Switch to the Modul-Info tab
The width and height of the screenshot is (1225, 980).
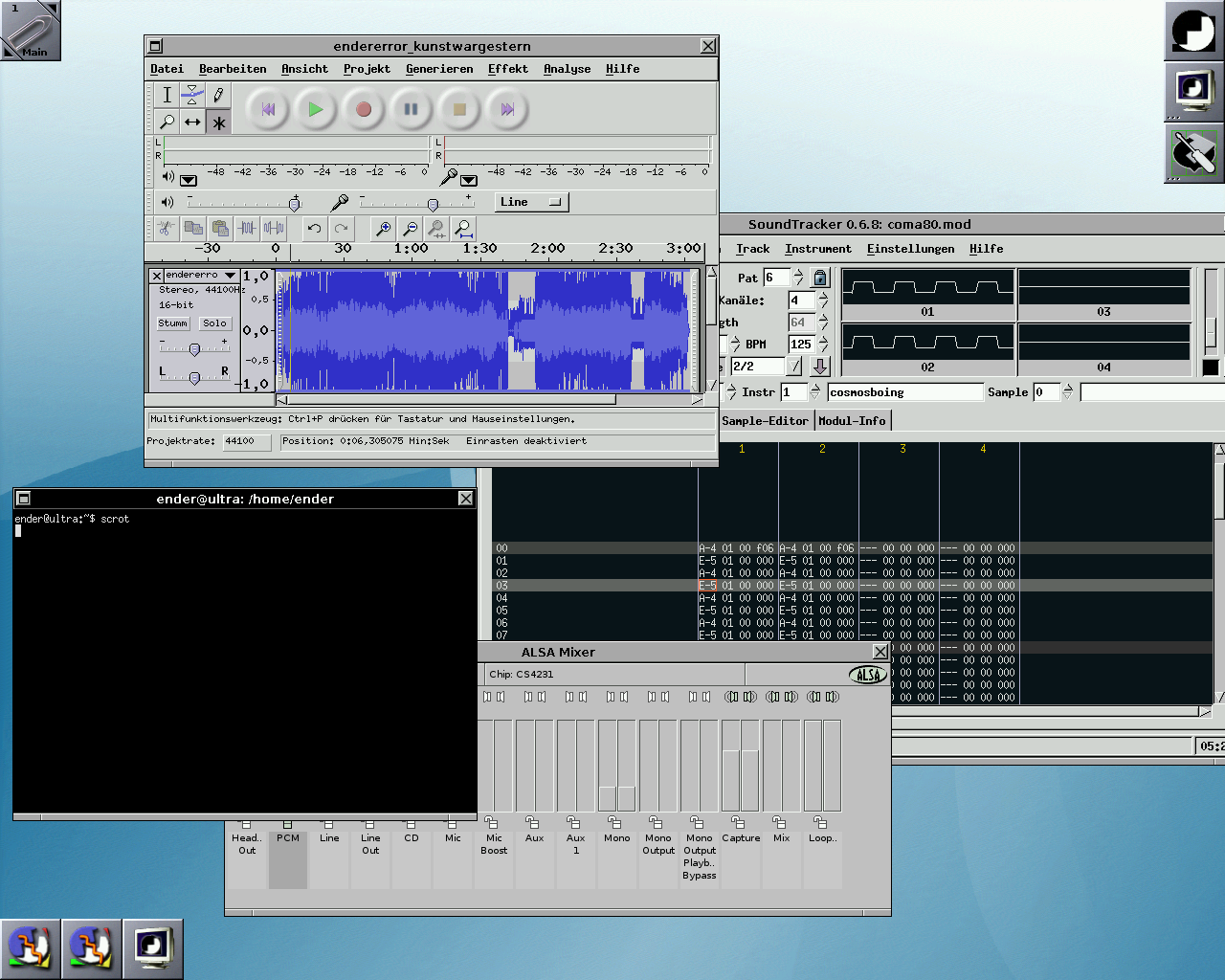(852, 421)
